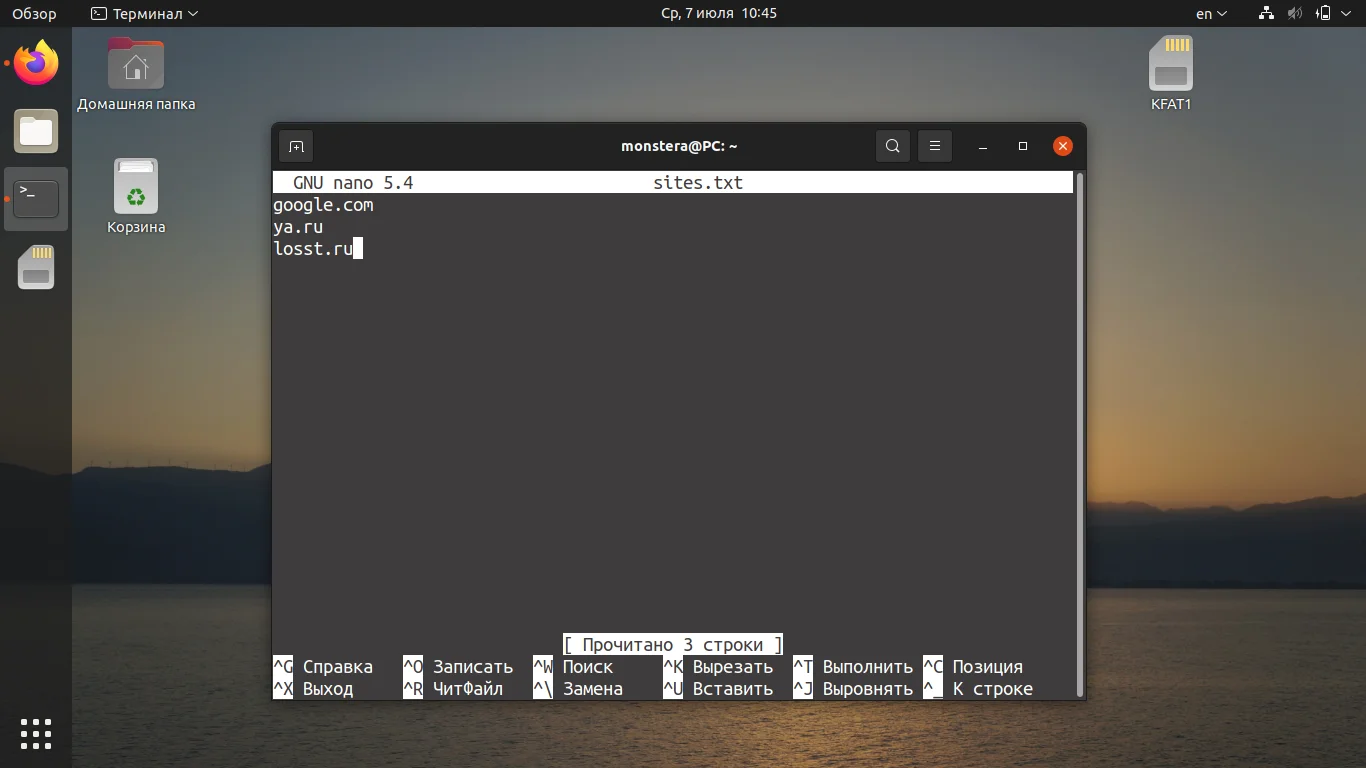
Task: Expand the system menu arrow
Action: pyautogui.click(x=1346, y=14)
